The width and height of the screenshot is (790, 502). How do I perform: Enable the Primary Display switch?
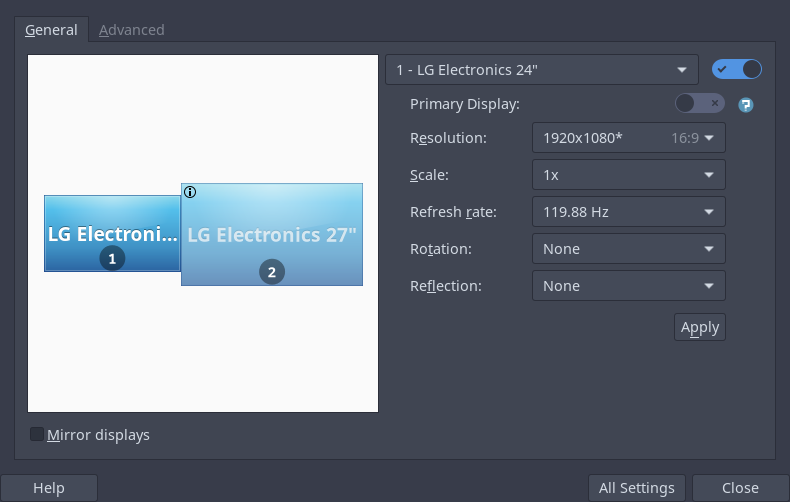tap(700, 103)
